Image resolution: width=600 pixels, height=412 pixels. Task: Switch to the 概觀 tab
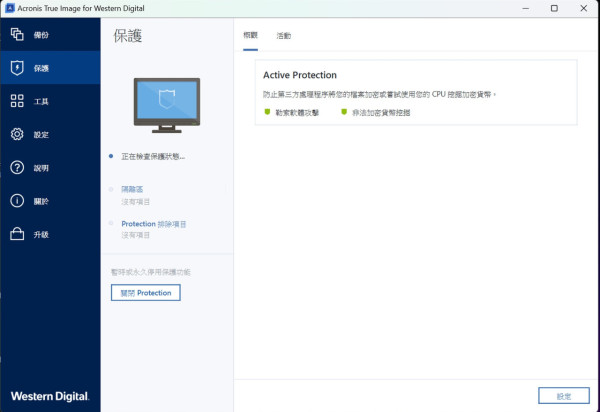point(250,36)
